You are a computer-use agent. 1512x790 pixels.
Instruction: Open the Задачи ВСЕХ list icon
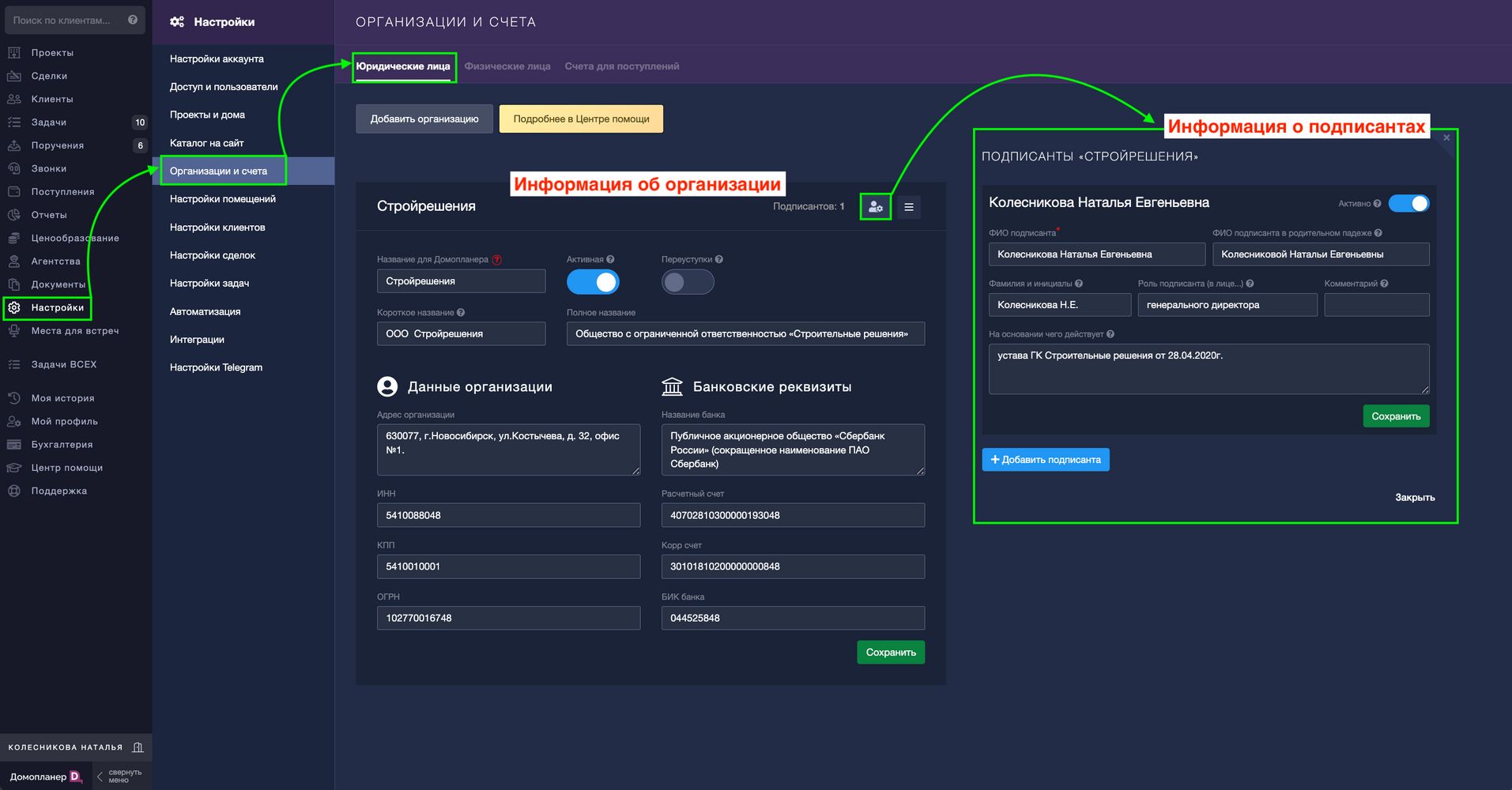point(14,364)
